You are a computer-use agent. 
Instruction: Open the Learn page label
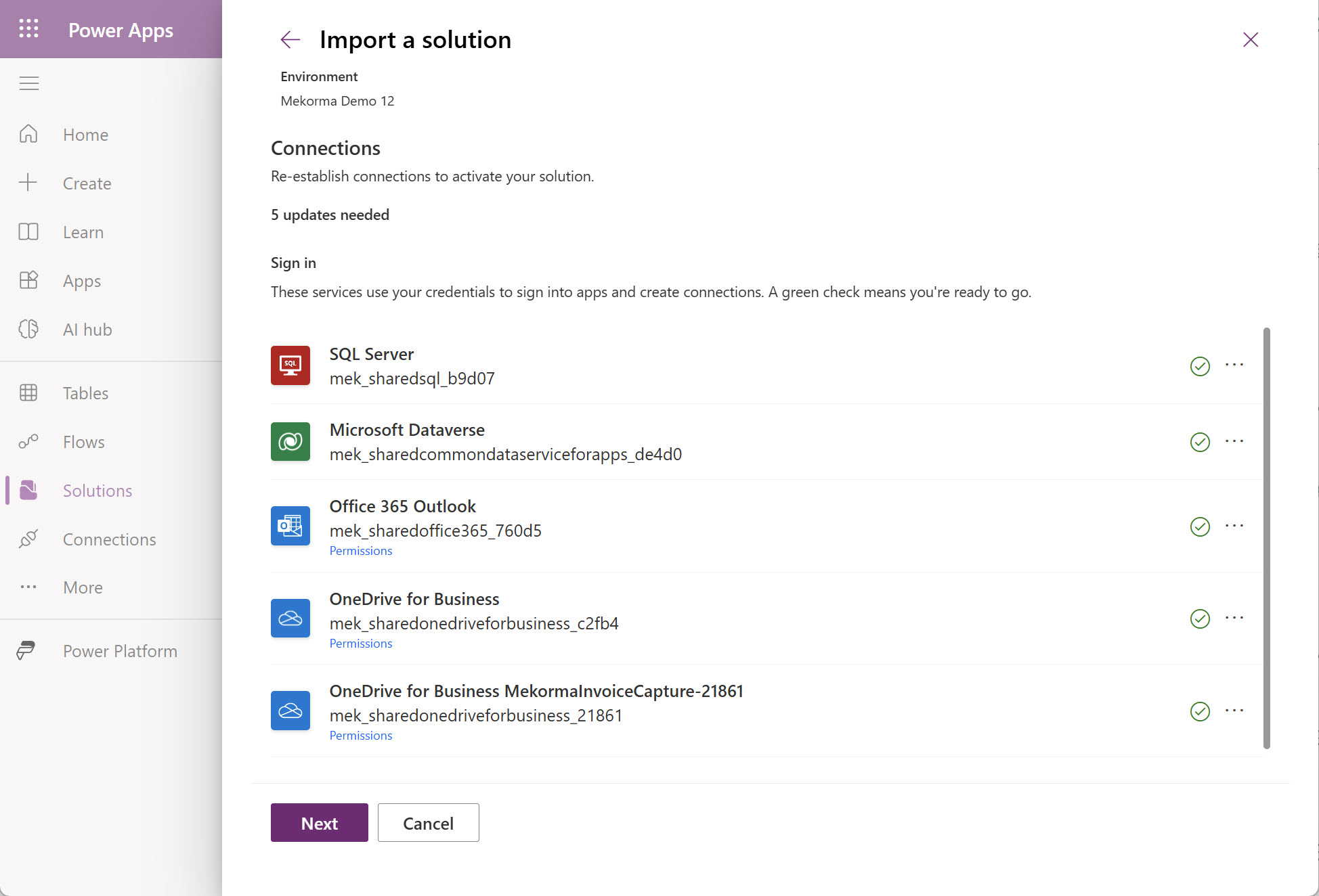tap(83, 232)
